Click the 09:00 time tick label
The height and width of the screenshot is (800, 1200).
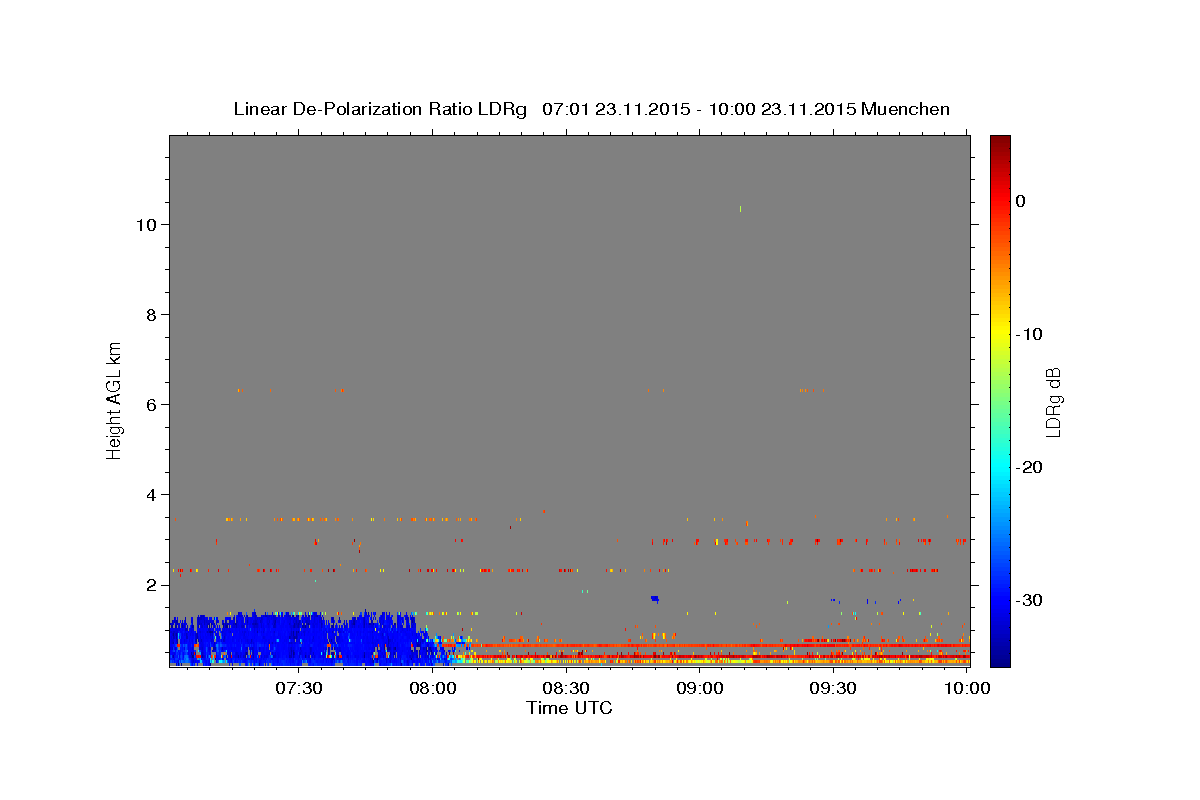[x=700, y=688]
